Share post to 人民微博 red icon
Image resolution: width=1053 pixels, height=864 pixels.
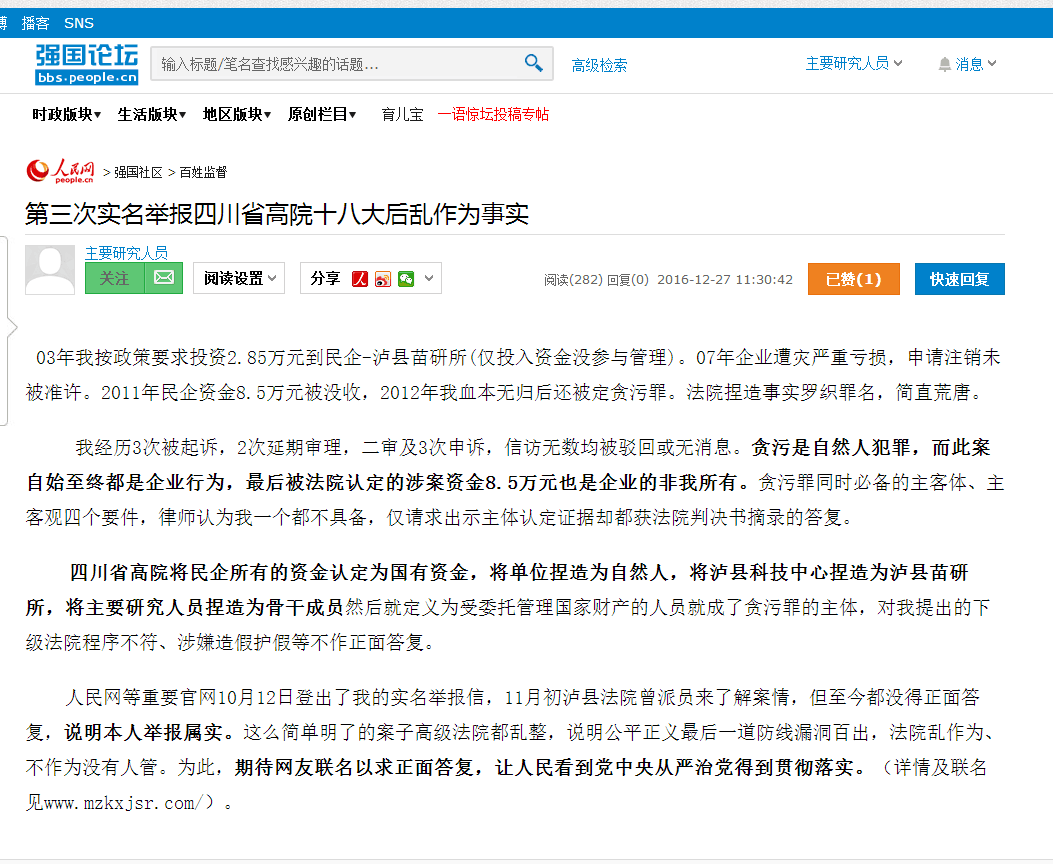point(360,279)
